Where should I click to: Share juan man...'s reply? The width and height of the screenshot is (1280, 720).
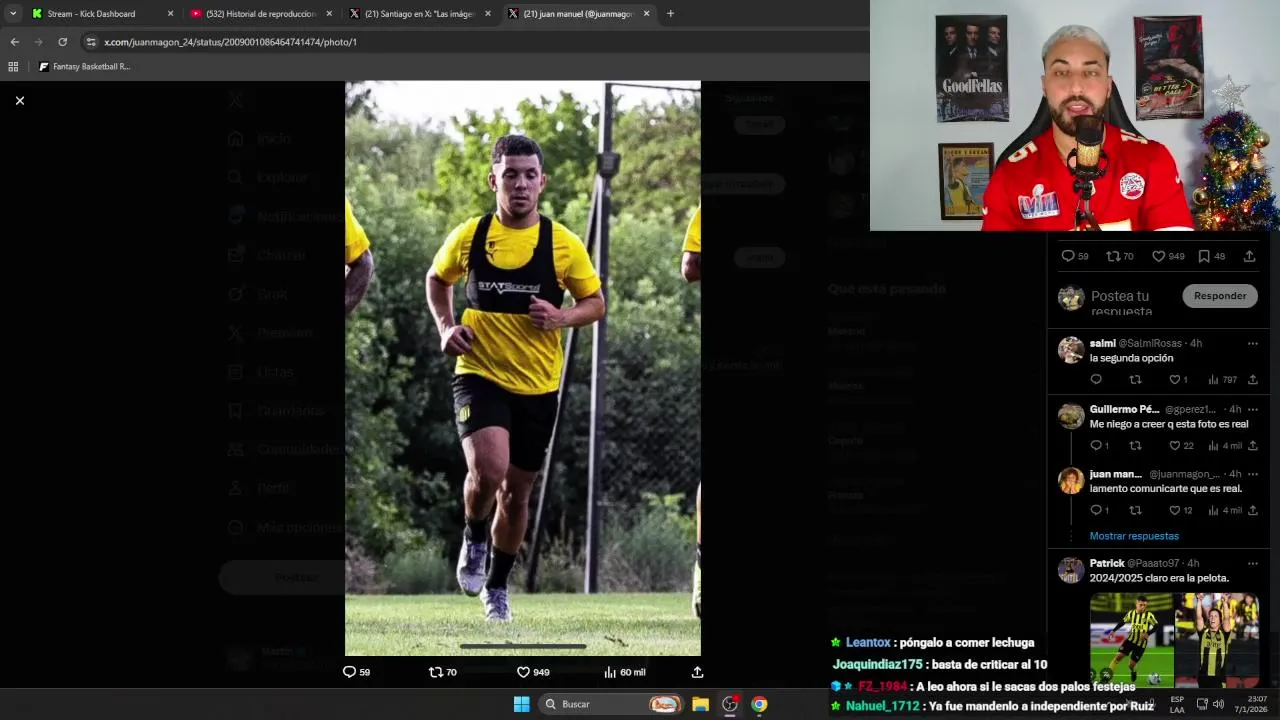1252,510
